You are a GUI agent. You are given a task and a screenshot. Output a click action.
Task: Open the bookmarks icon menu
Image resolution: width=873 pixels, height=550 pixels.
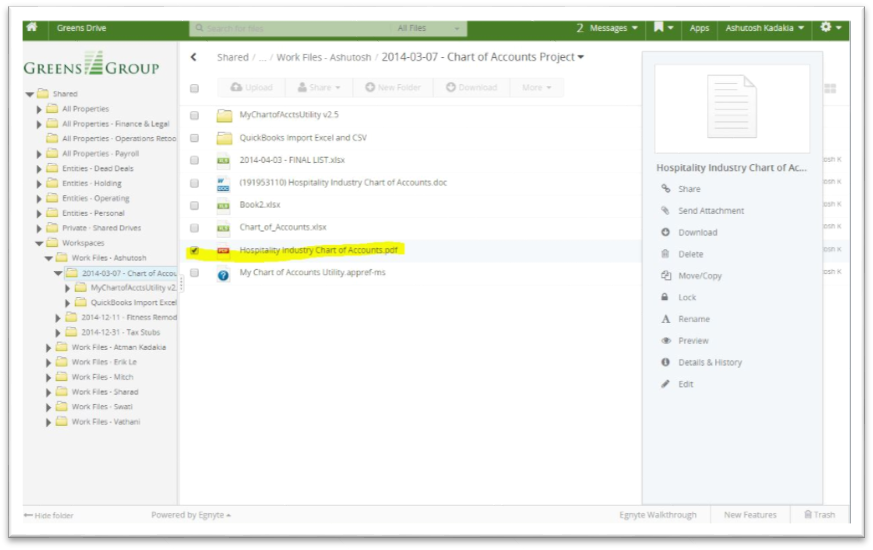pos(663,28)
